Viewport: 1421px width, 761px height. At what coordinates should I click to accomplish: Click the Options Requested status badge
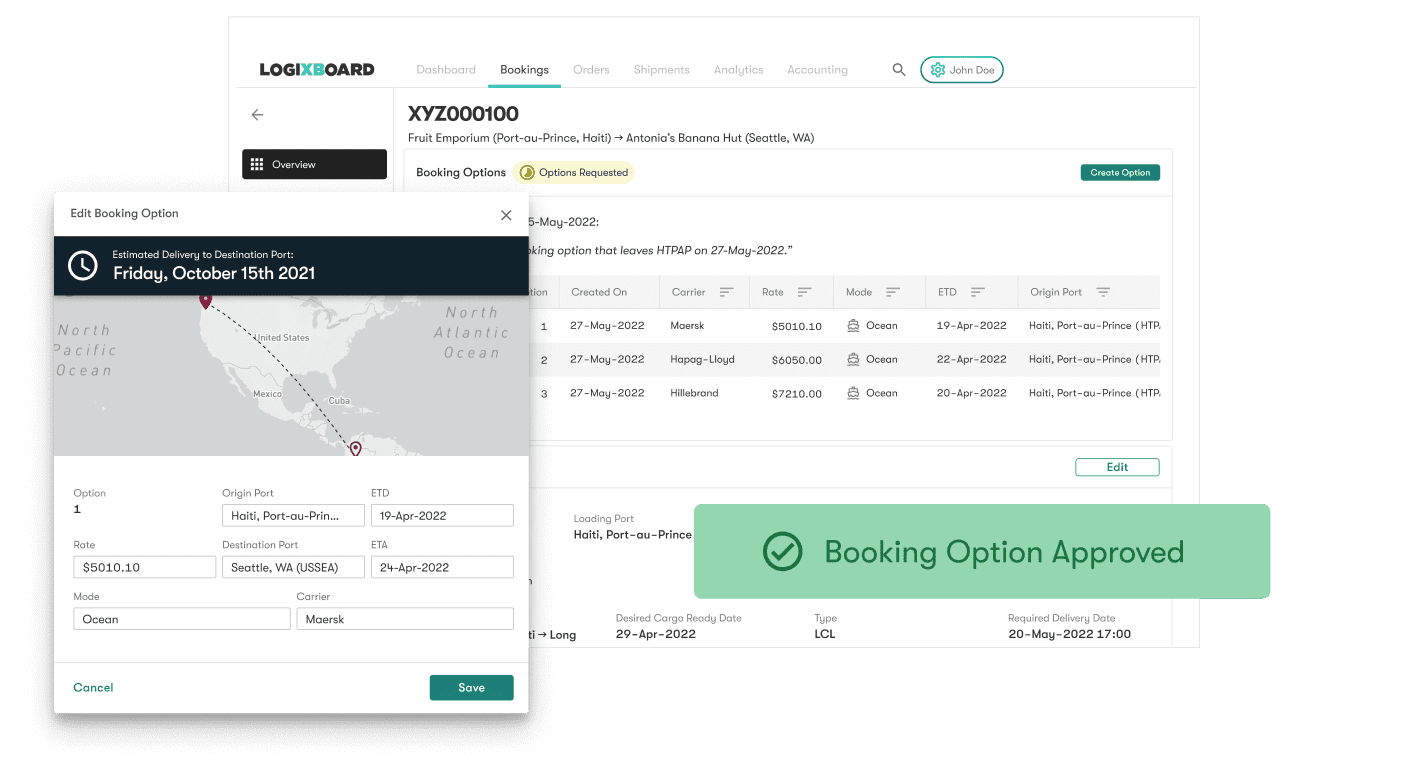point(573,172)
